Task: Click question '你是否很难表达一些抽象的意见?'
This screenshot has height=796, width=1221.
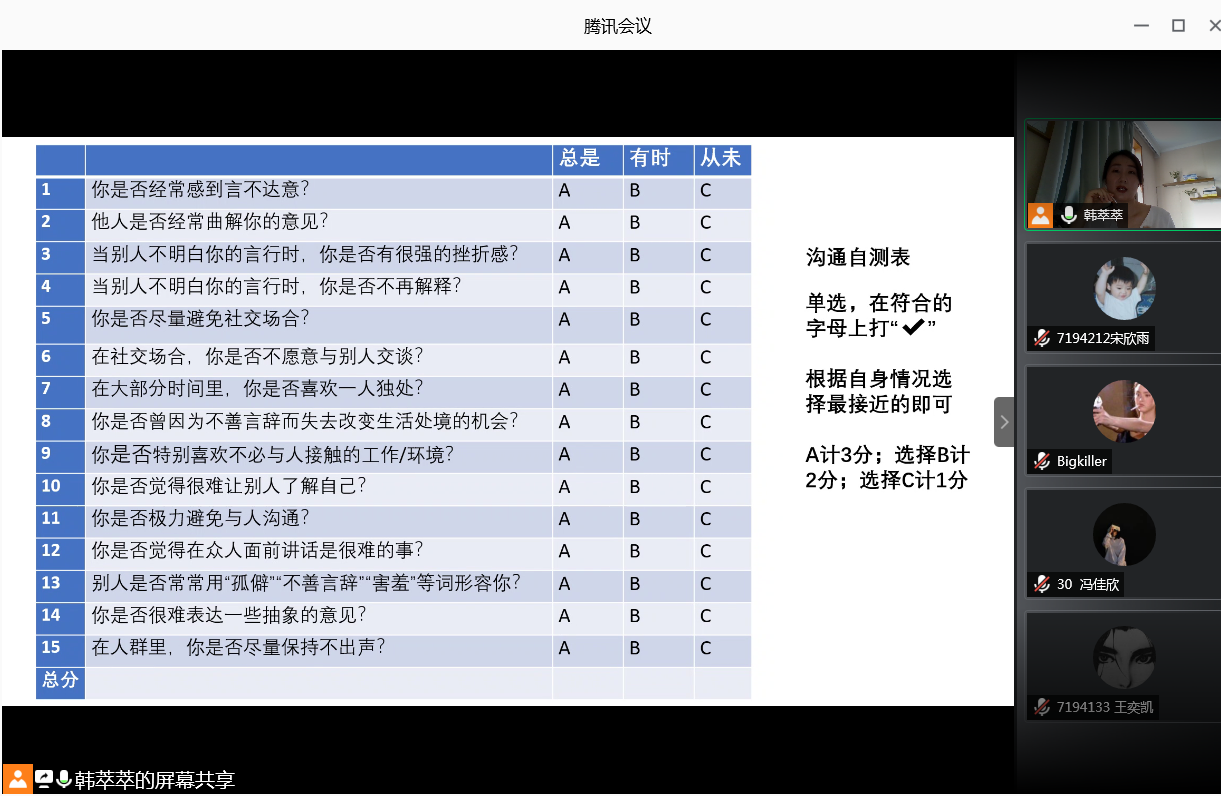Action: [x=229, y=616]
